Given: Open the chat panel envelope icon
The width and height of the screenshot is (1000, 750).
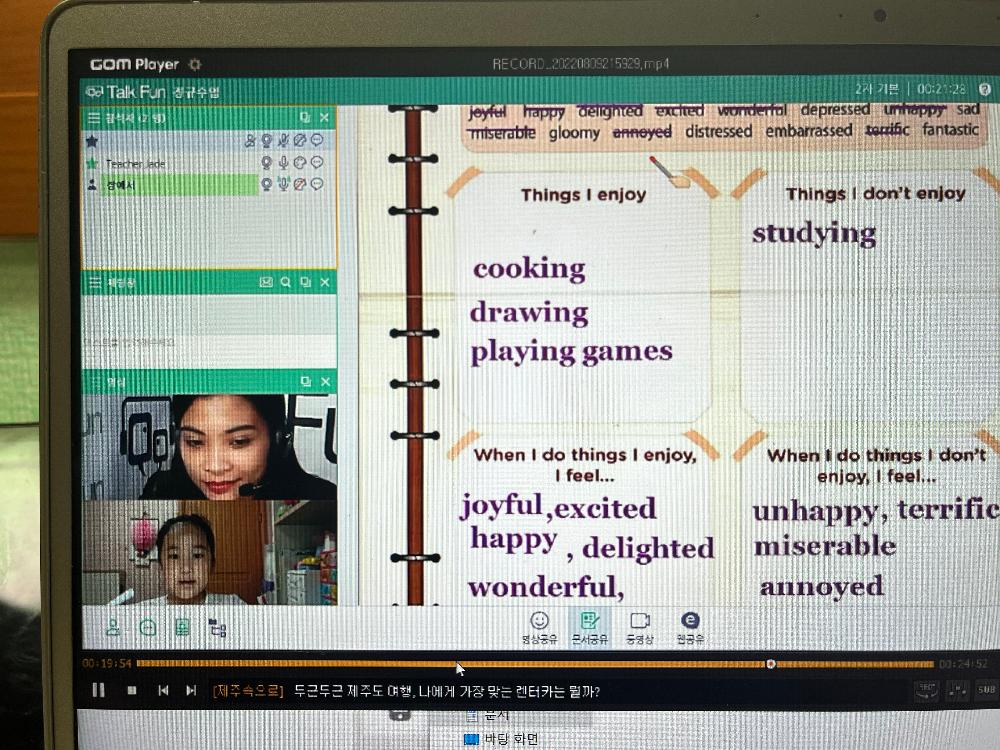Looking at the screenshot, I should coord(266,283).
